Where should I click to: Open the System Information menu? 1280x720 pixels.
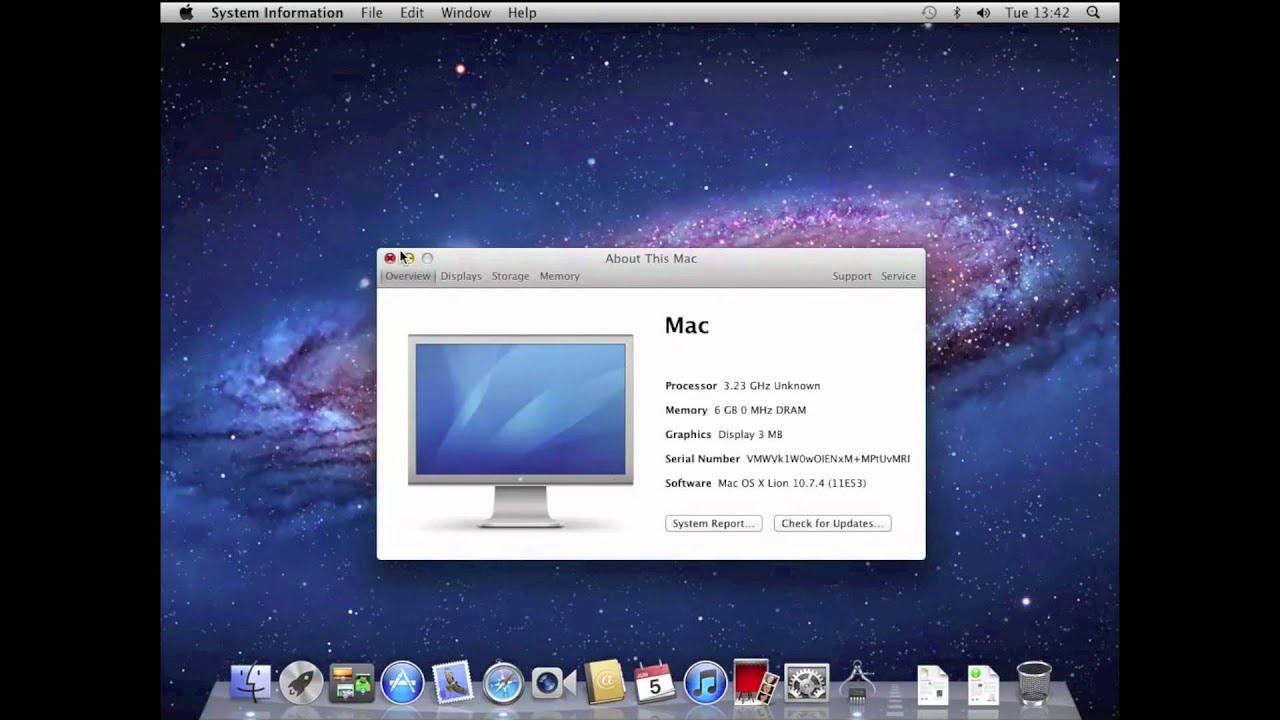click(277, 13)
